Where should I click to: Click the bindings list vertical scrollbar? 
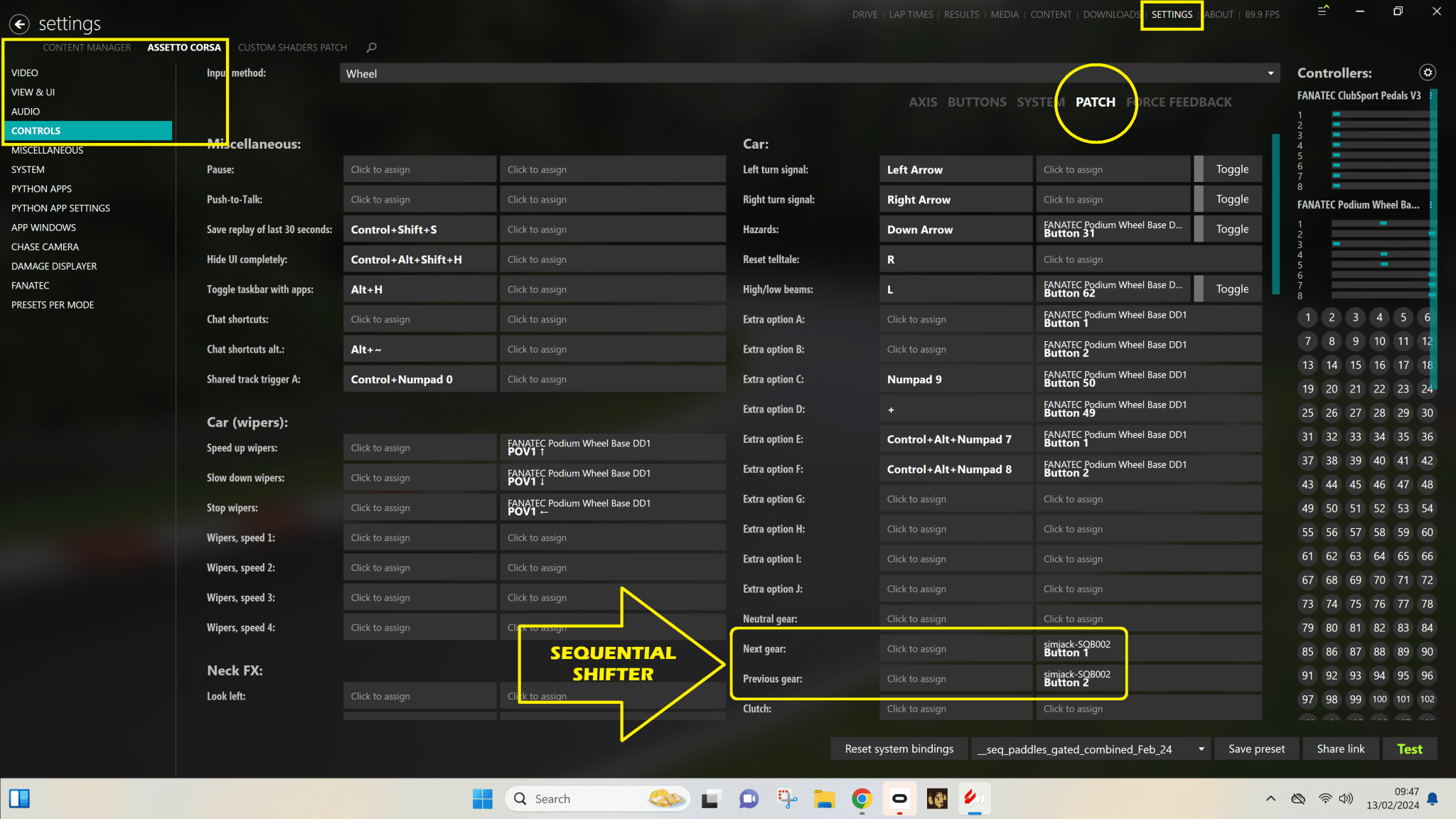click(1275, 213)
